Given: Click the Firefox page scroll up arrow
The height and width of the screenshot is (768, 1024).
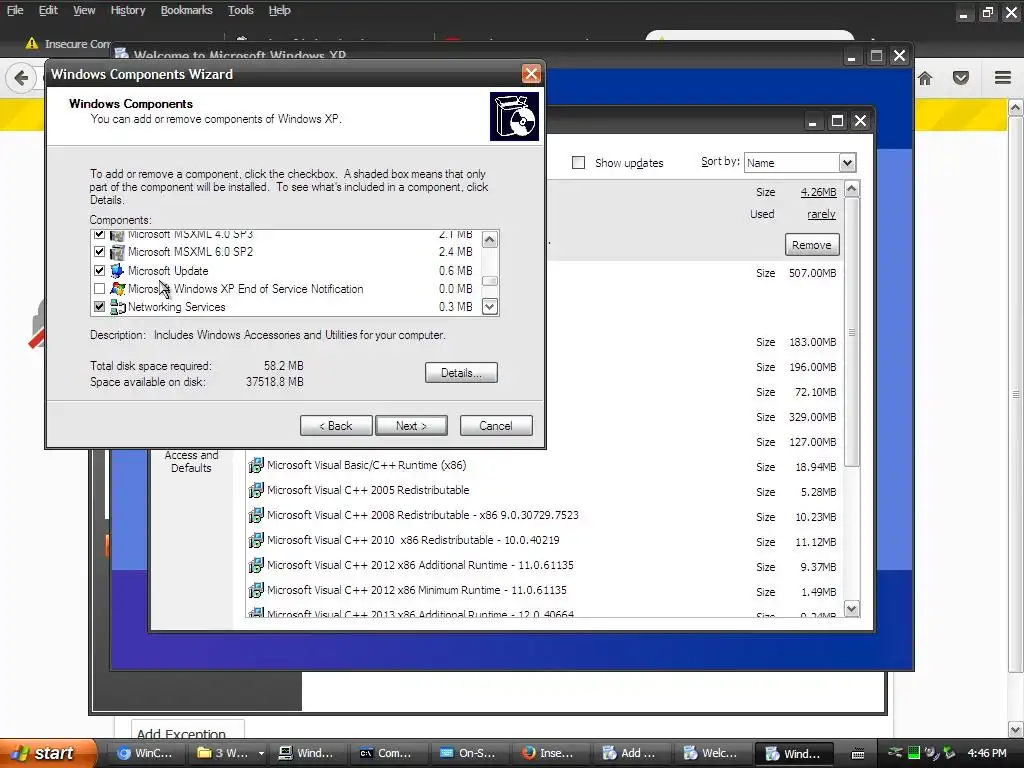Looking at the screenshot, I should [1016, 108].
